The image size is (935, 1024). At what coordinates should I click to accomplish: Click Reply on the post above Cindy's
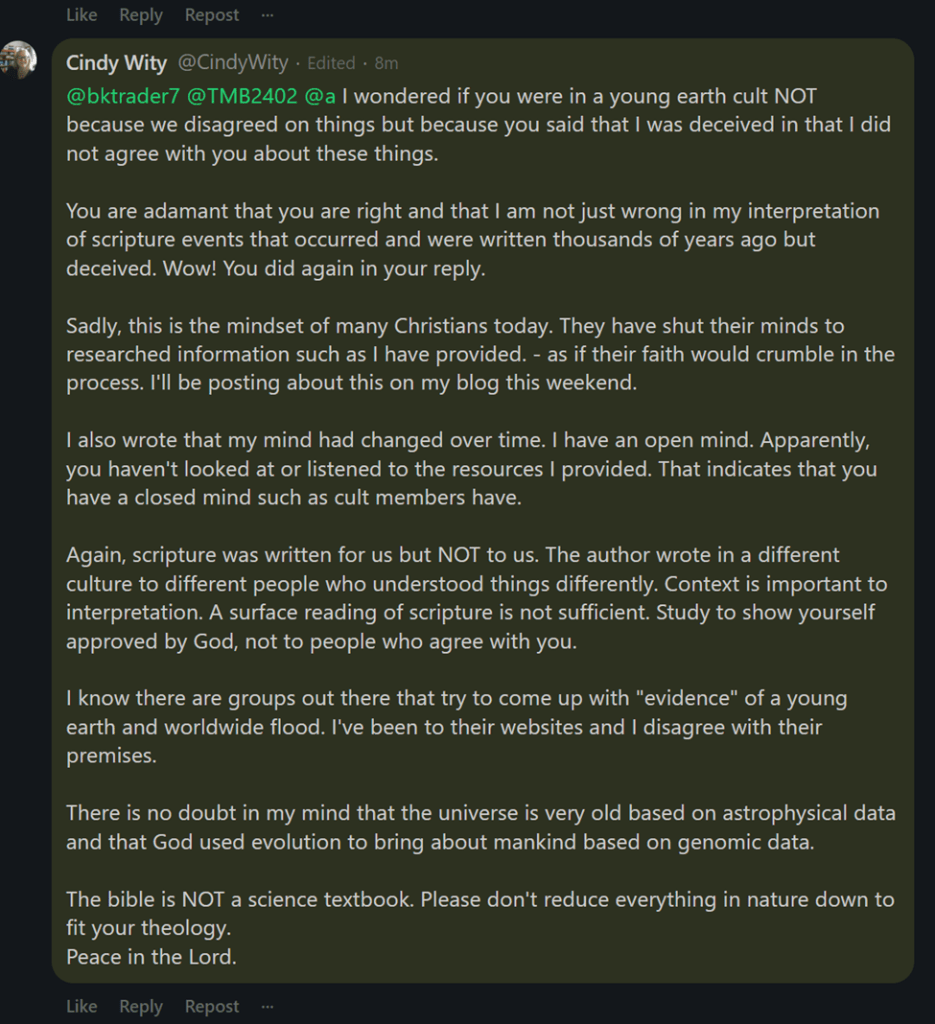click(140, 15)
